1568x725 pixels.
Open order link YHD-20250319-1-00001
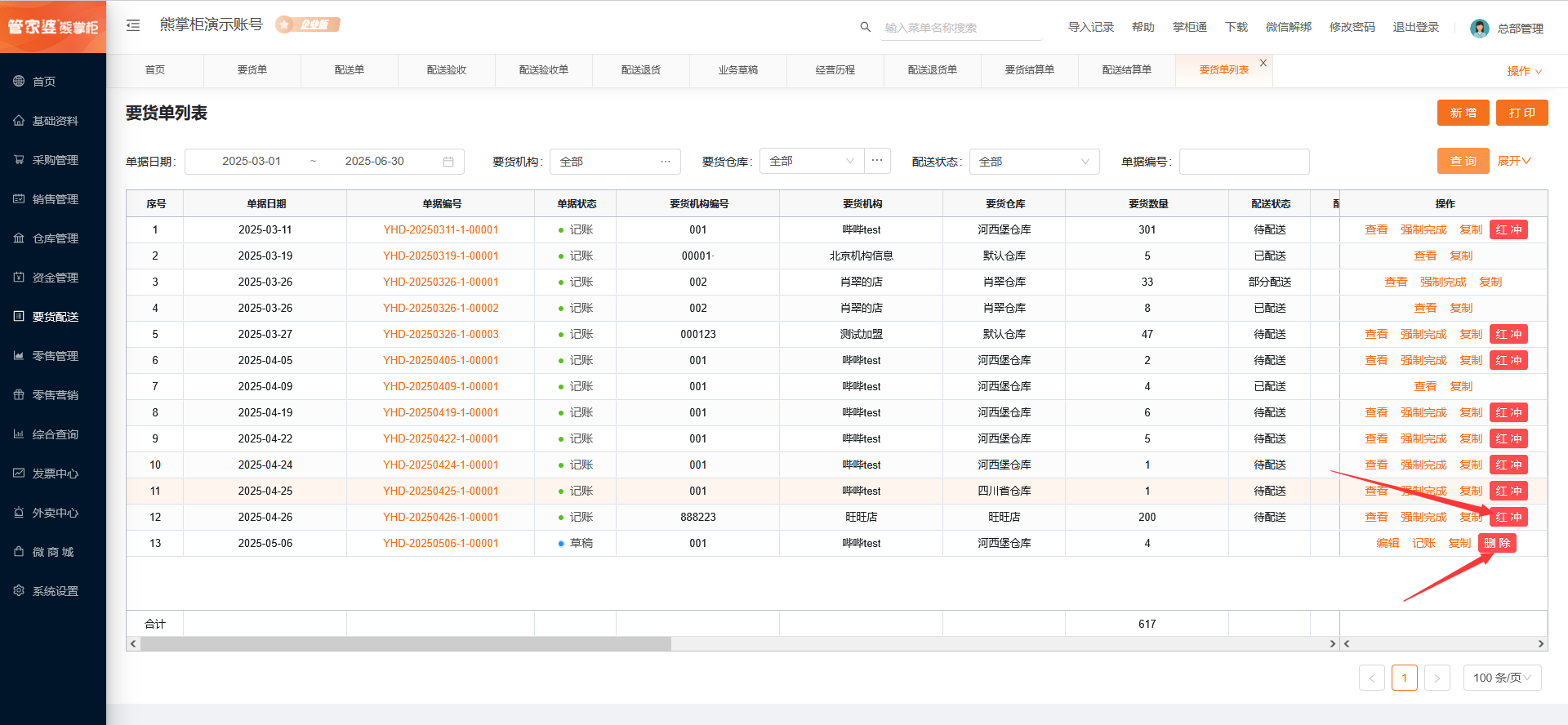point(441,256)
